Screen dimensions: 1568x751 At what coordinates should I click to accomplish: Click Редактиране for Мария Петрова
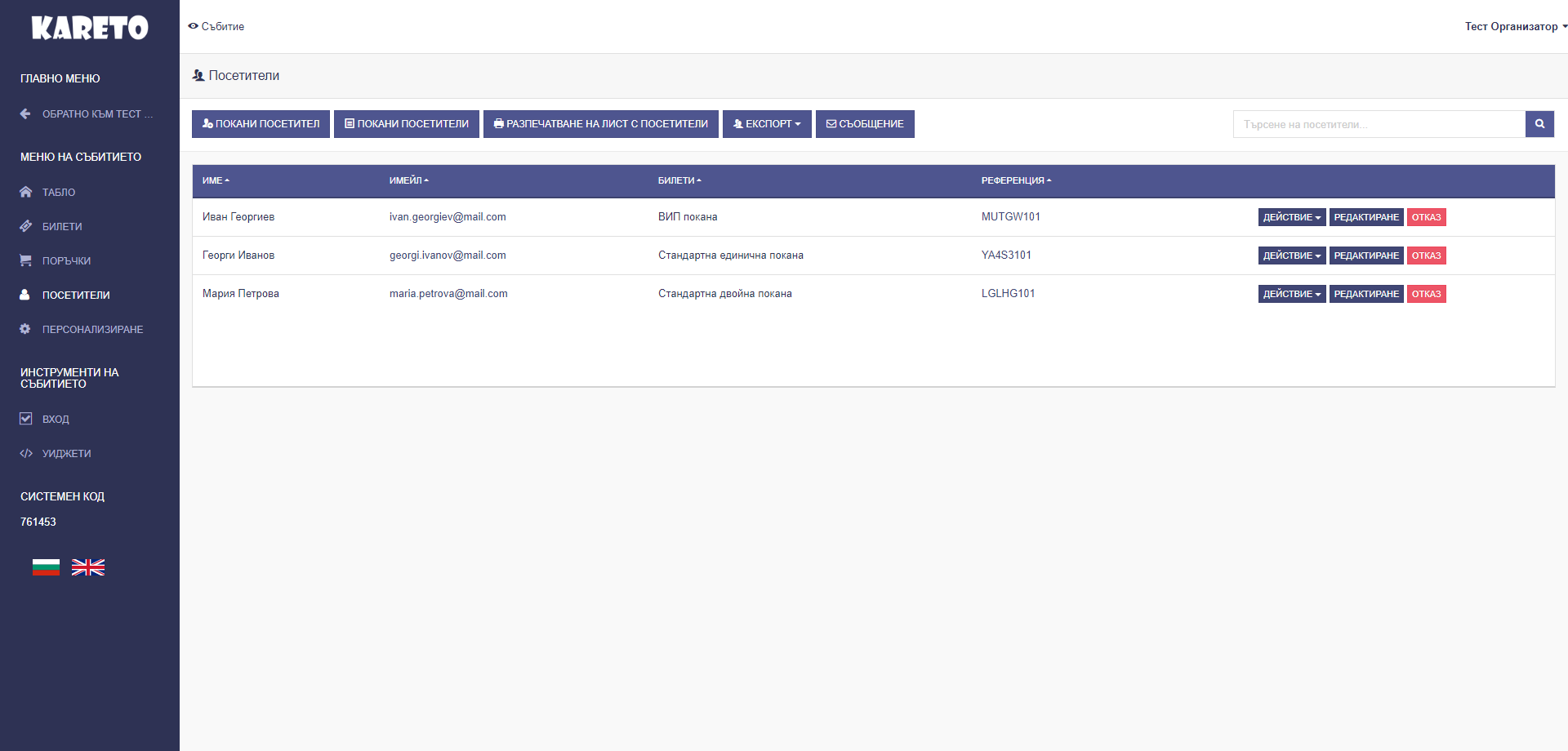[1366, 294]
